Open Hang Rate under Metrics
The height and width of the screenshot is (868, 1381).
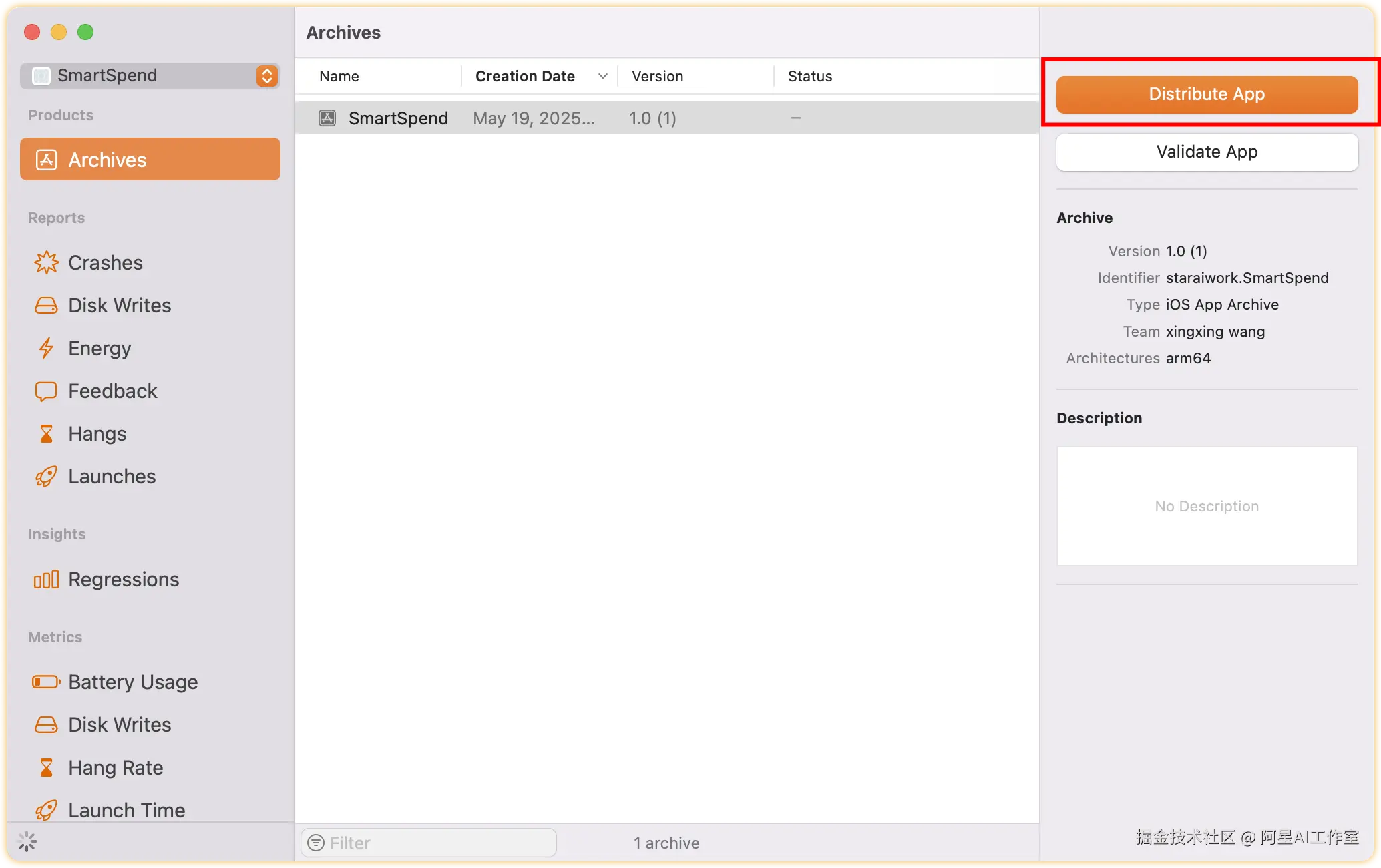116,768
